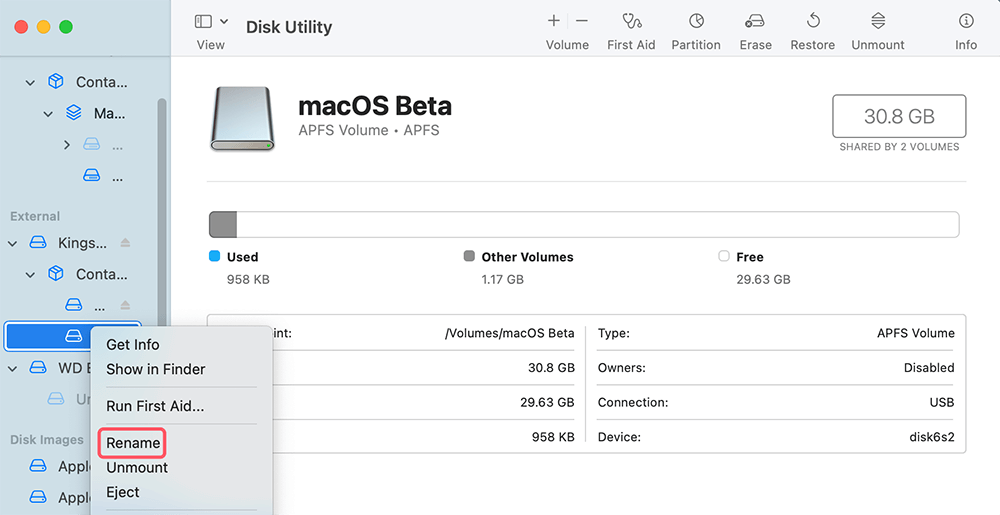Image resolution: width=1000 pixels, height=515 pixels.
Task: Open the View sidebar options icon
Action: pos(203,21)
